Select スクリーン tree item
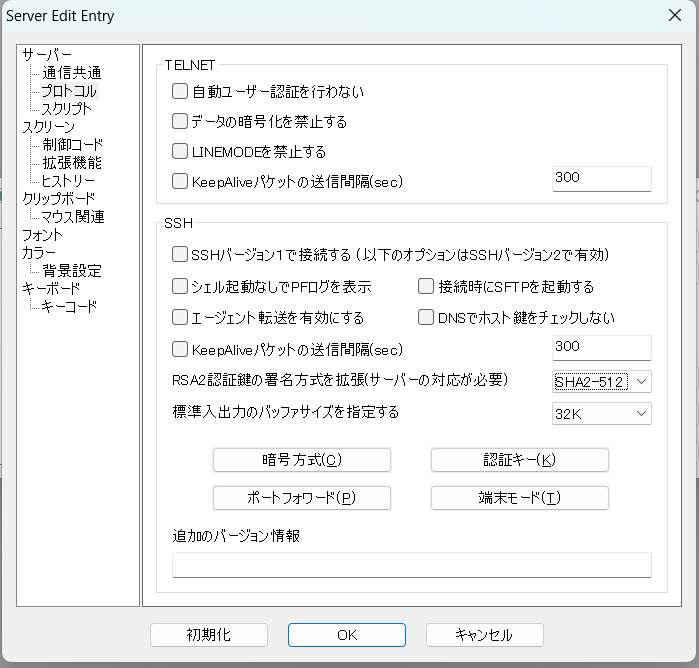This screenshot has width=699, height=668. pyautogui.click(x=49, y=127)
